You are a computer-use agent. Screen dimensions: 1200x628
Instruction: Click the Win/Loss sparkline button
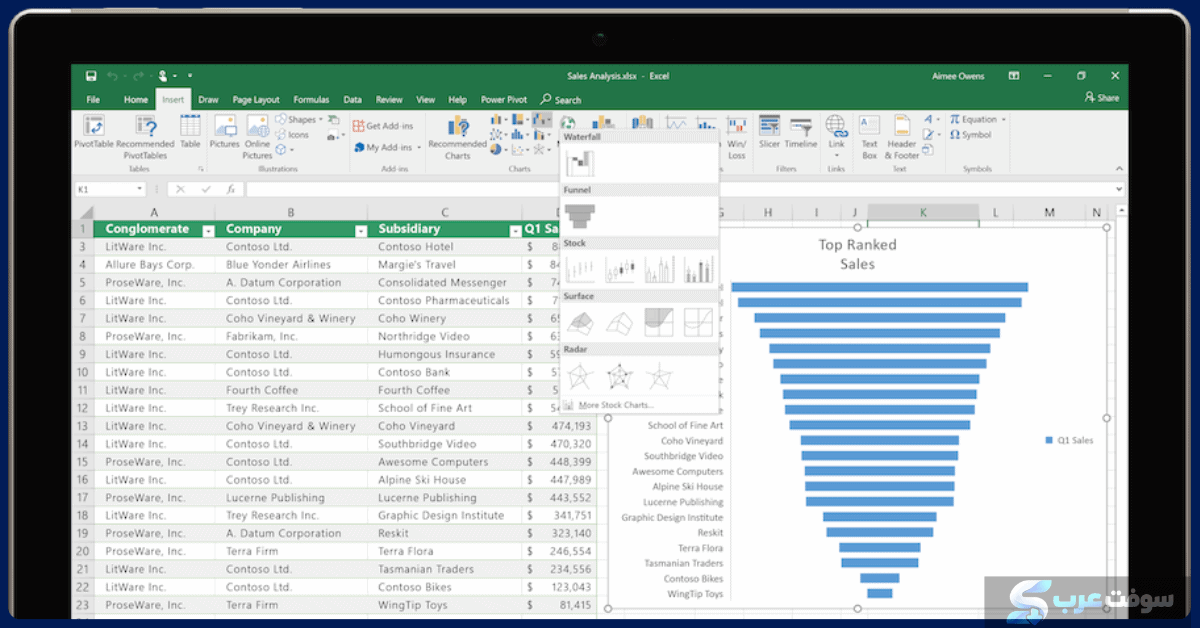coord(737,137)
